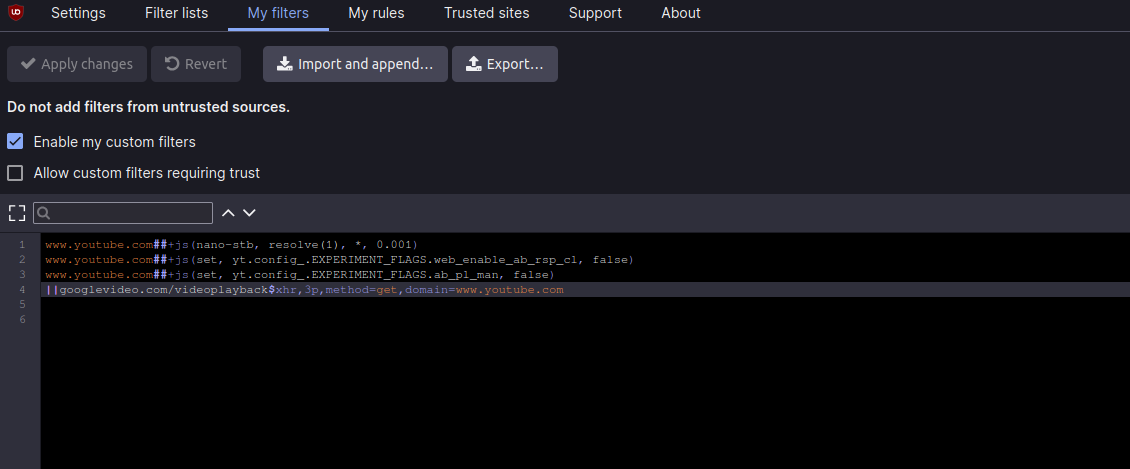Screen dimensions: 1130x469
Task: Jump to next search match arrow
Action: pos(249,213)
